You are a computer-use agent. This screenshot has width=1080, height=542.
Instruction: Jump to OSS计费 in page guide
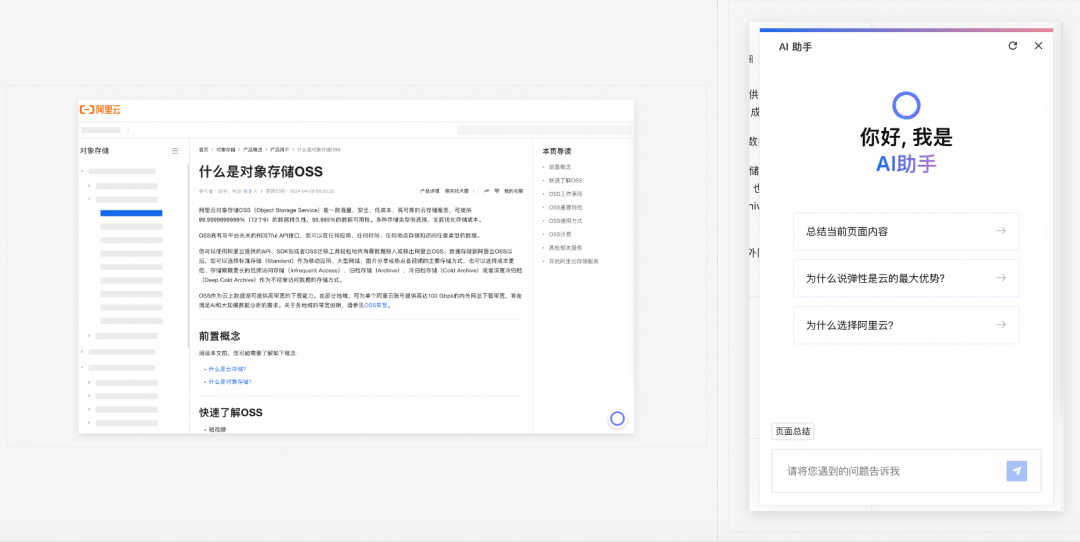click(558, 234)
